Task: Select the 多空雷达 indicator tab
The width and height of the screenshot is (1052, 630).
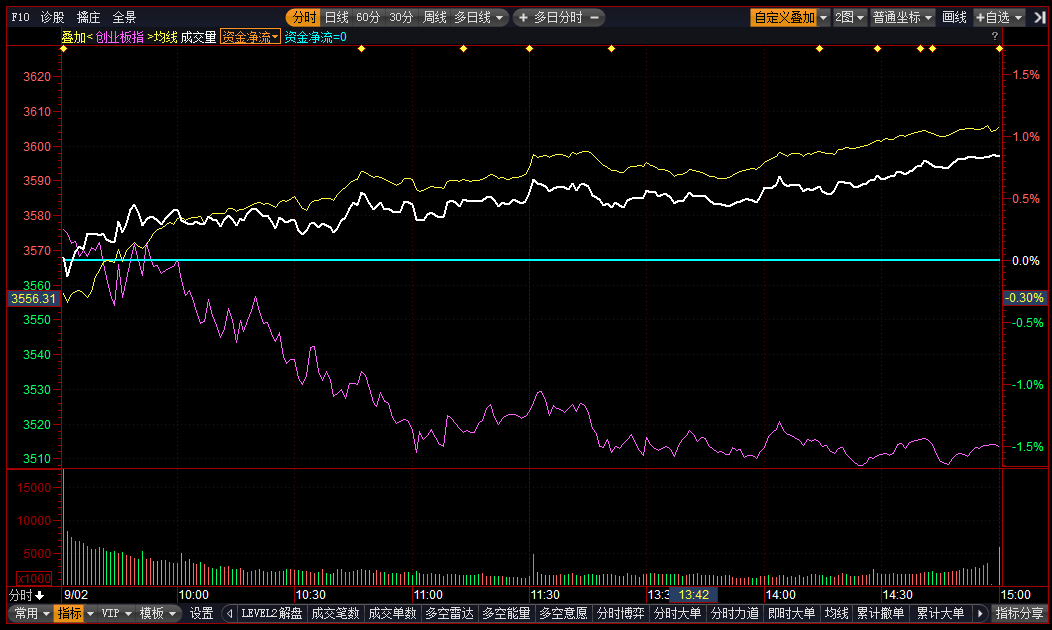Action: point(449,613)
